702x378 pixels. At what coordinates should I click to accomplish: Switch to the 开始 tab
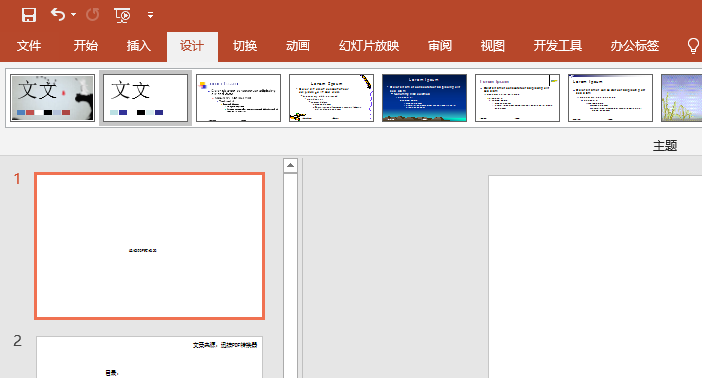click(x=86, y=46)
